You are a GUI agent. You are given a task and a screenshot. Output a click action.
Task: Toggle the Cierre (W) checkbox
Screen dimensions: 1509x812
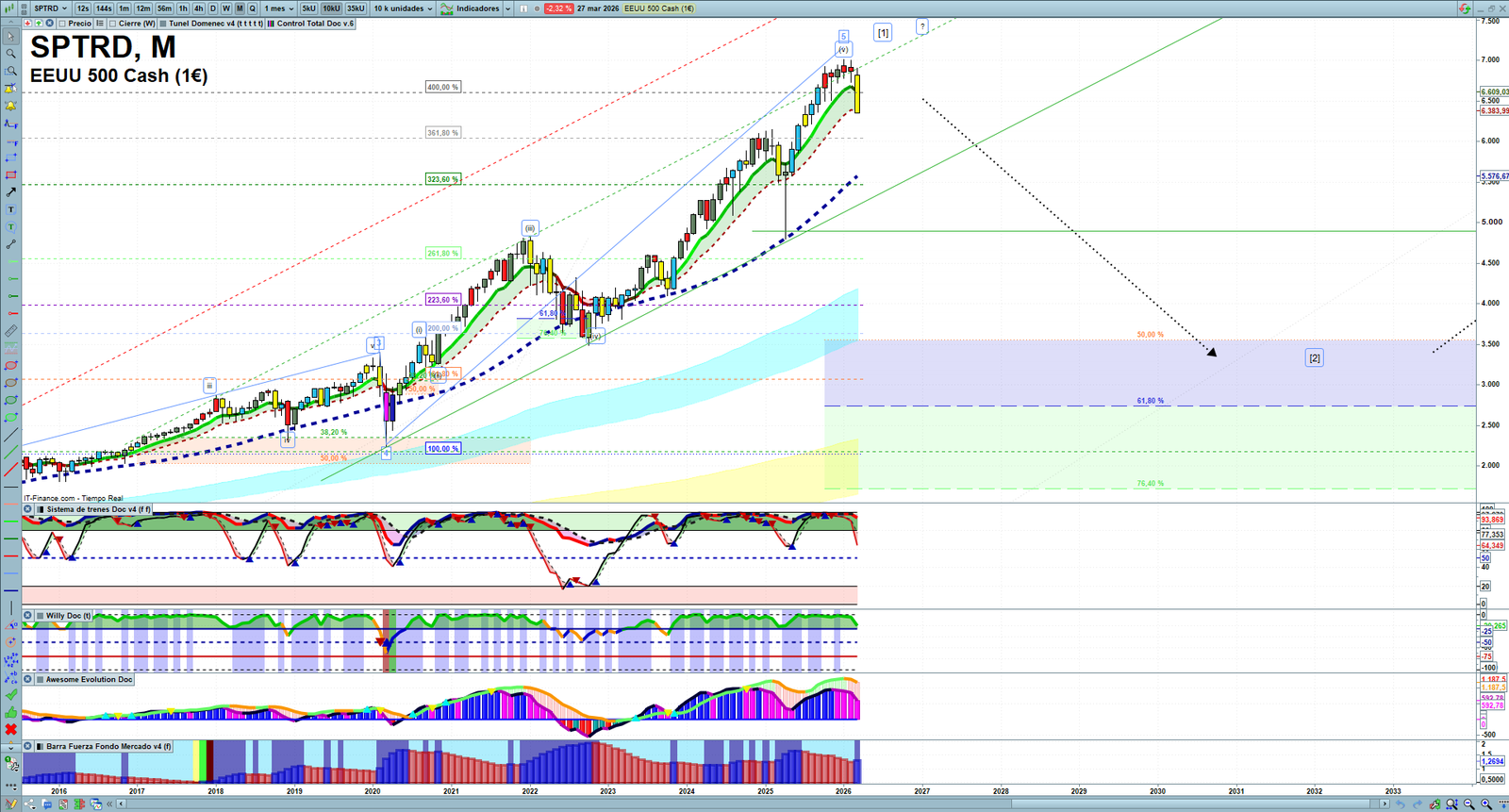tap(113, 24)
